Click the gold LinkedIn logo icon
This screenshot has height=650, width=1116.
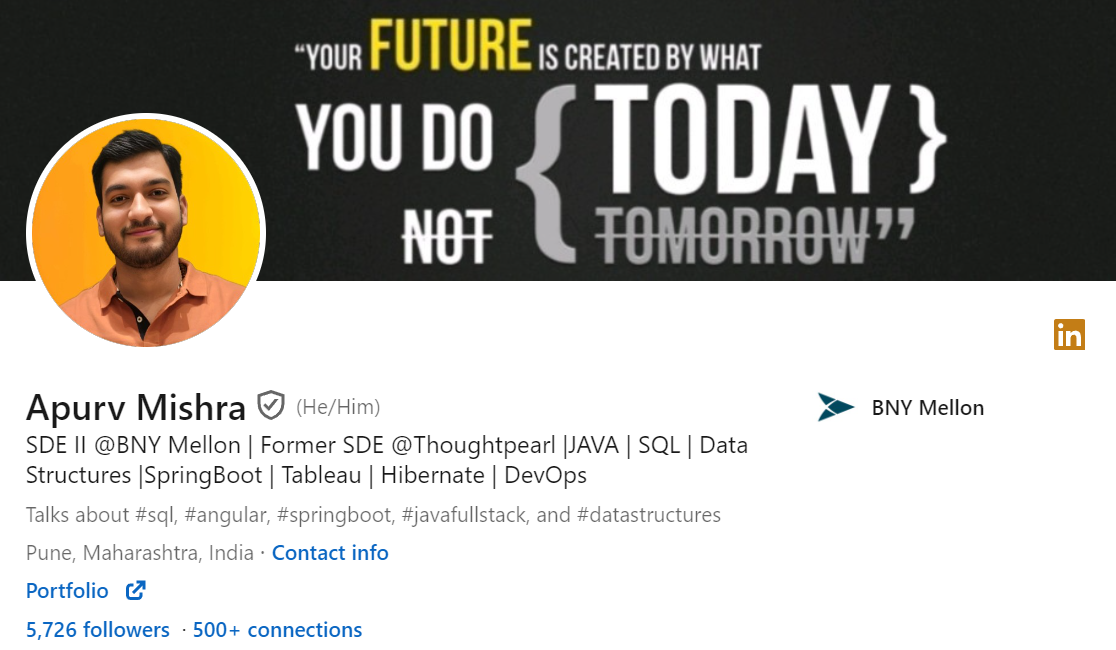click(1069, 335)
